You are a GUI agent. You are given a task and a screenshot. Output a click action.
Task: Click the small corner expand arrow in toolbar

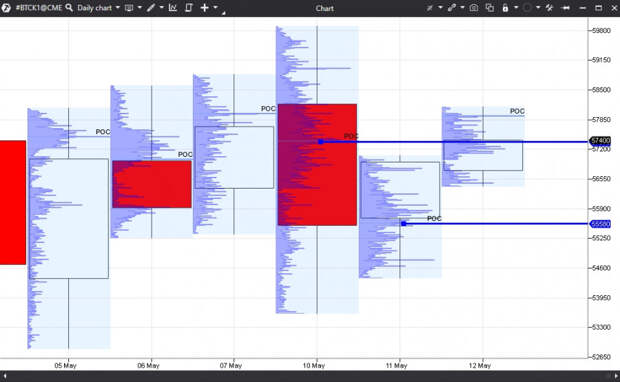click(223, 13)
